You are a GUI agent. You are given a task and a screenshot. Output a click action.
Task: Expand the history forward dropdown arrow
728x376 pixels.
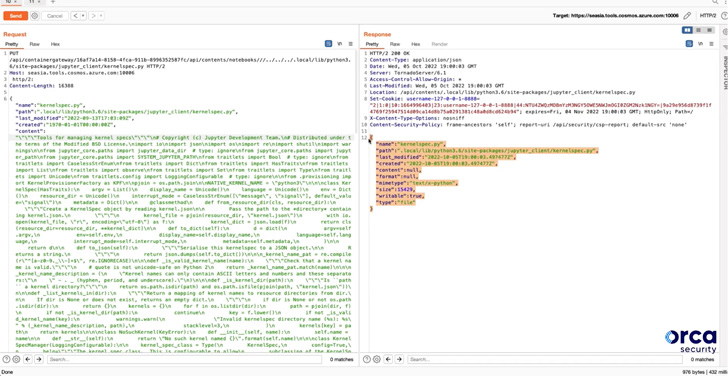(101, 16)
